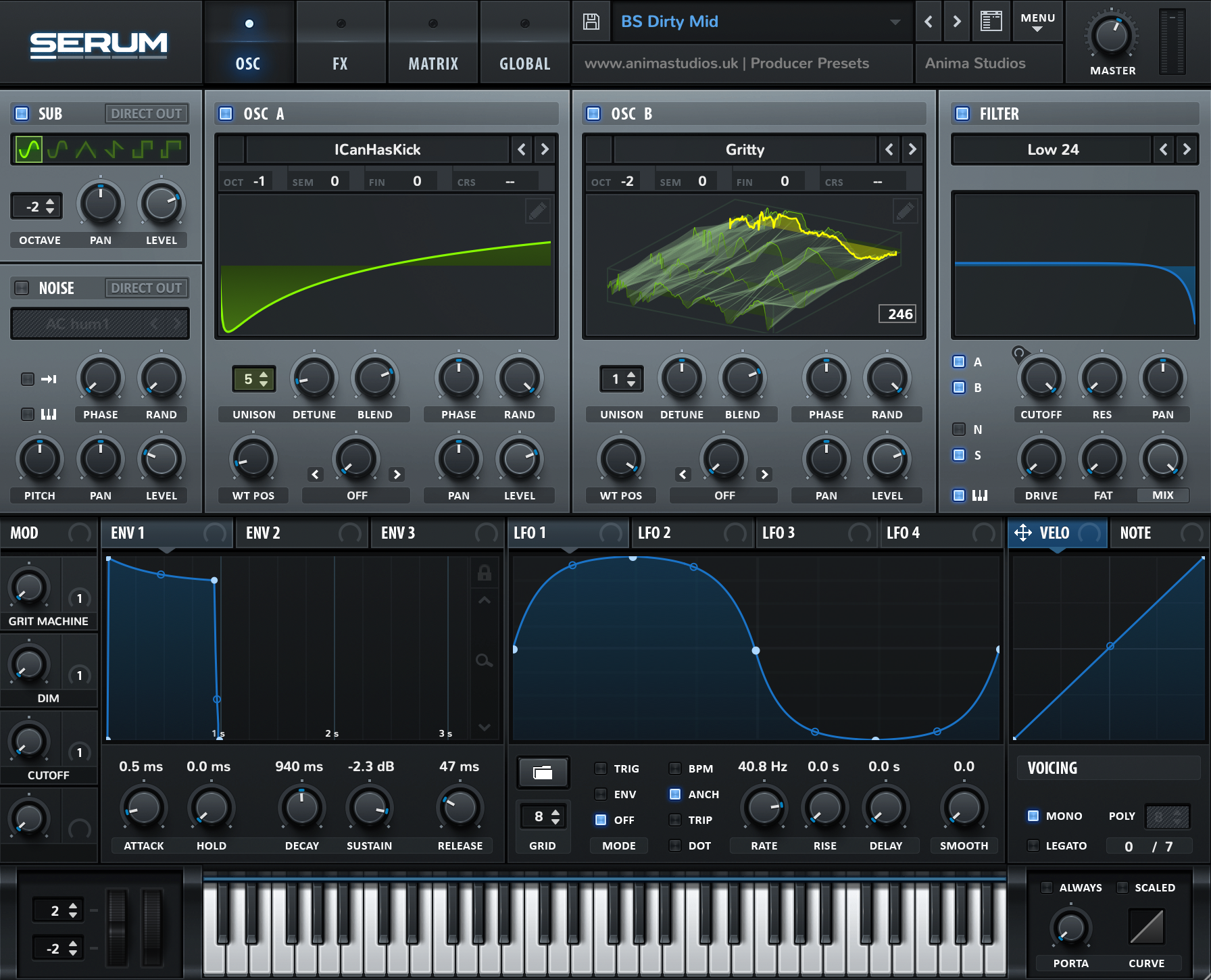The width and height of the screenshot is (1211, 980).
Task: Select the ENV 2 tab
Action: point(301,533)
